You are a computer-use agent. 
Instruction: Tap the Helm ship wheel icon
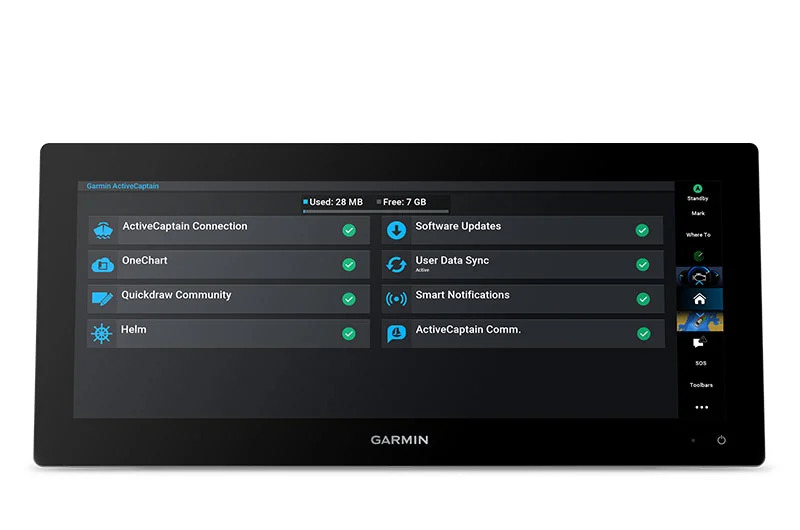[x=102, y=334]
